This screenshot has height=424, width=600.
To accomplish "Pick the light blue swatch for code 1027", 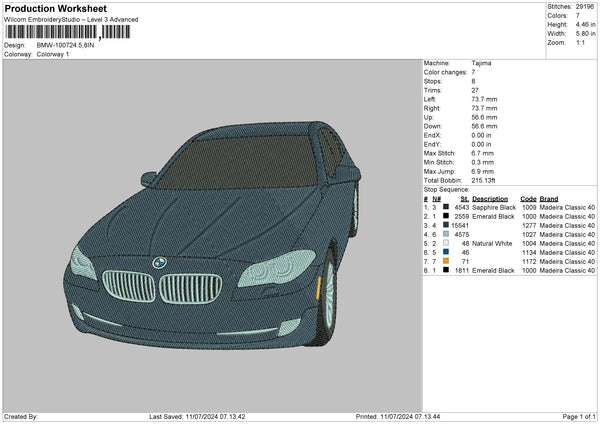I will pyautogui.click(x=446, y=234).
